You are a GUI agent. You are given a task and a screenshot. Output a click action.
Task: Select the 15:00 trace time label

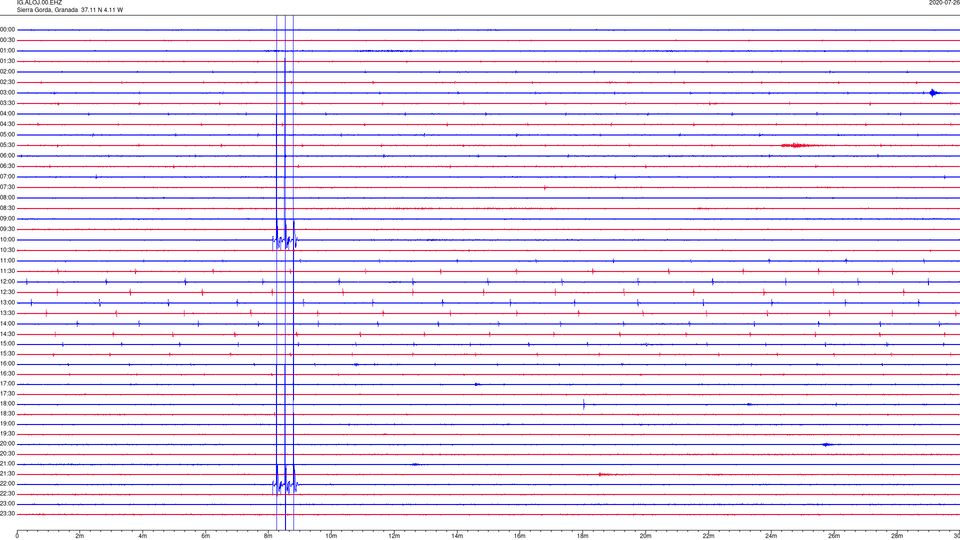click(x=8, y=343)
